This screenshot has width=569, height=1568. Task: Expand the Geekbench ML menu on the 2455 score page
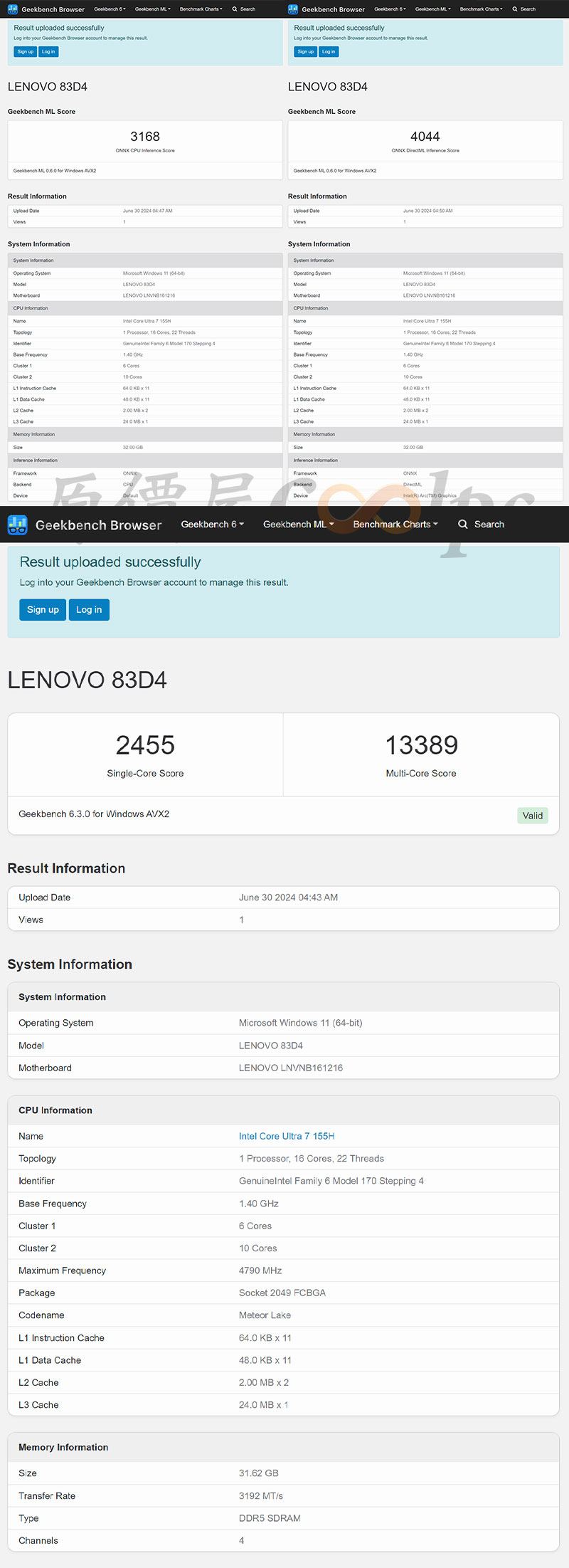299,525
